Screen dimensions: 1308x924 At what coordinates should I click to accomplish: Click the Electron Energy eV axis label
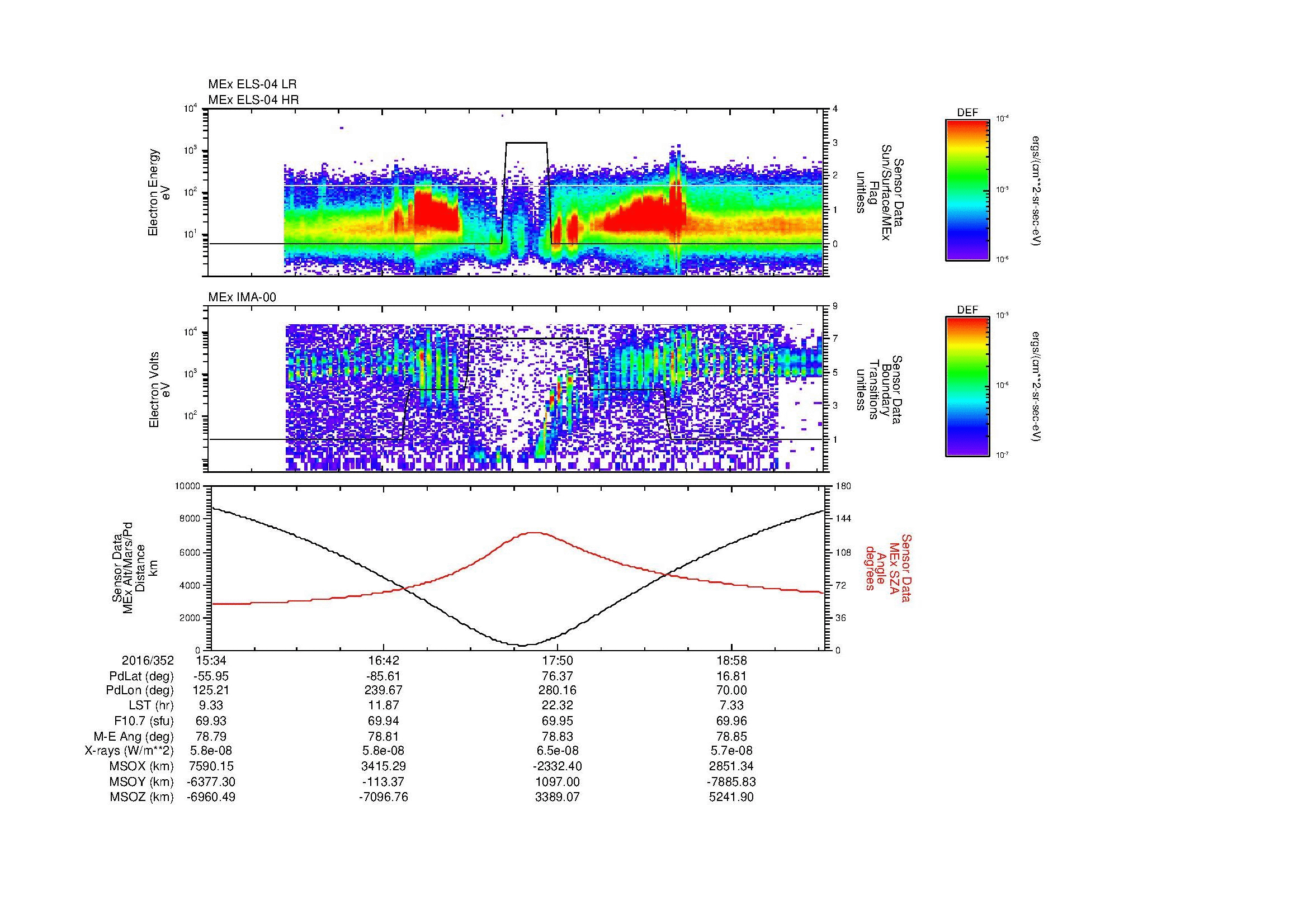(159, 192)
